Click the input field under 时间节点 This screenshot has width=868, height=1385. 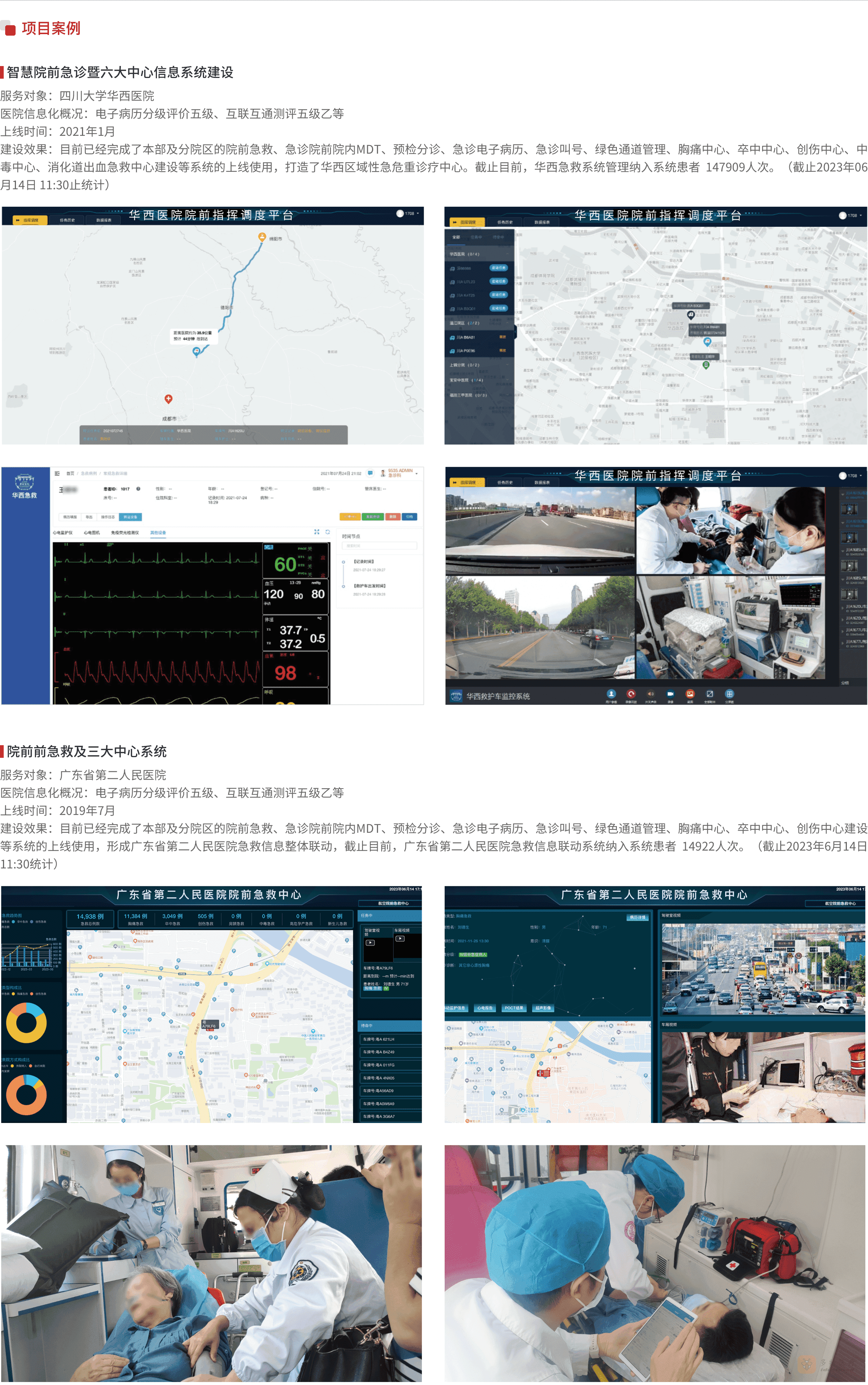(379, 546)
